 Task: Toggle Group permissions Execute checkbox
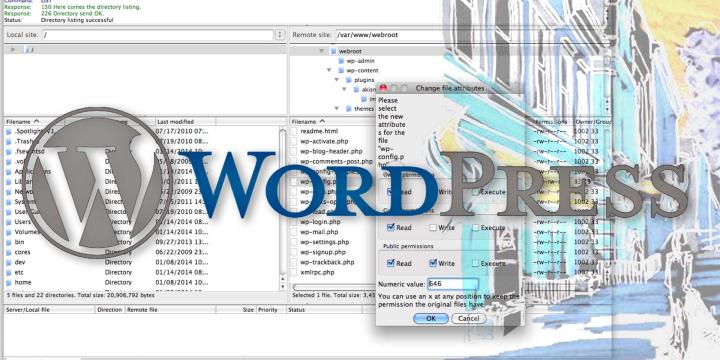click(x=475, y=227)
